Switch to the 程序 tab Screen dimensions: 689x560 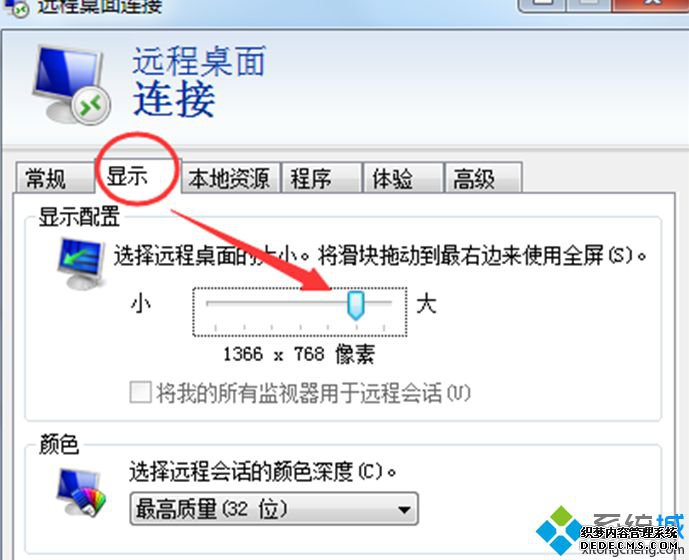coord(322,178)
